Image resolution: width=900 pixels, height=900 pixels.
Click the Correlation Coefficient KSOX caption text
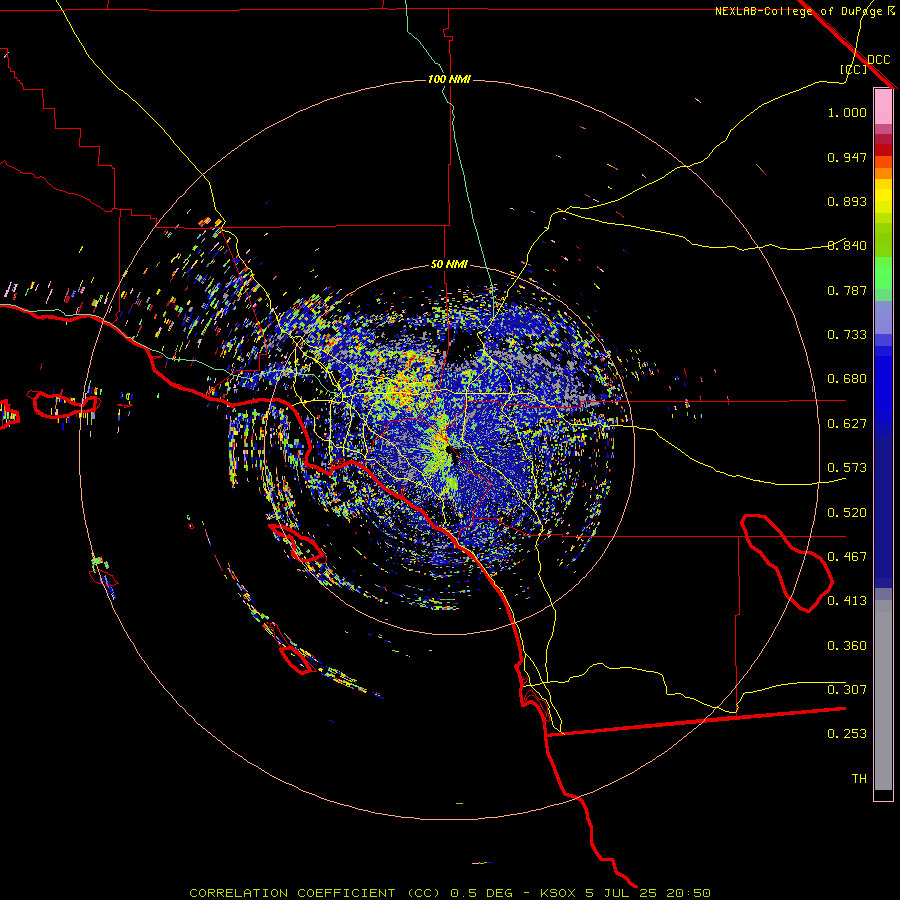tap(450, 893)
